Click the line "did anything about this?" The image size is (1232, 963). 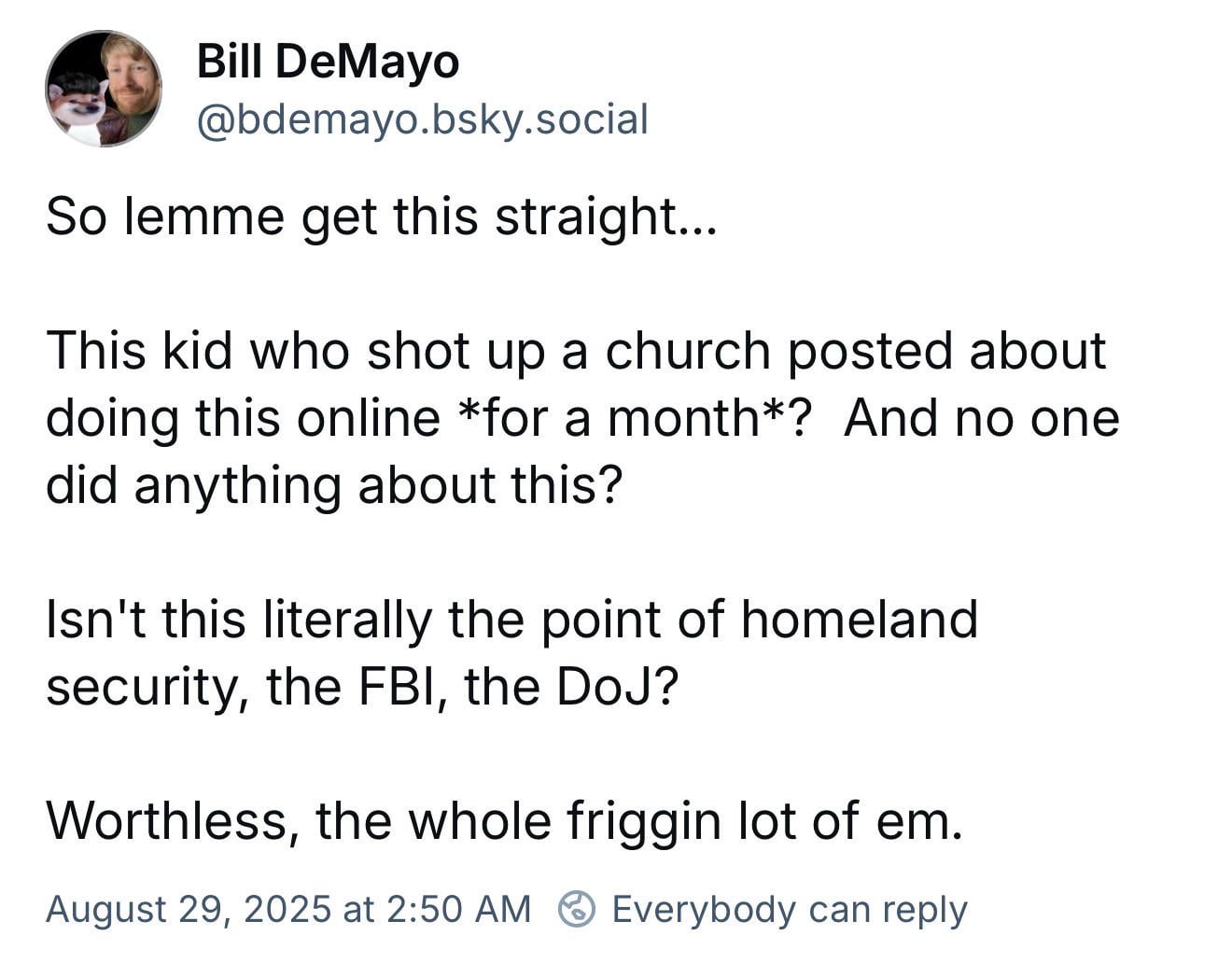tap(333, 486)
